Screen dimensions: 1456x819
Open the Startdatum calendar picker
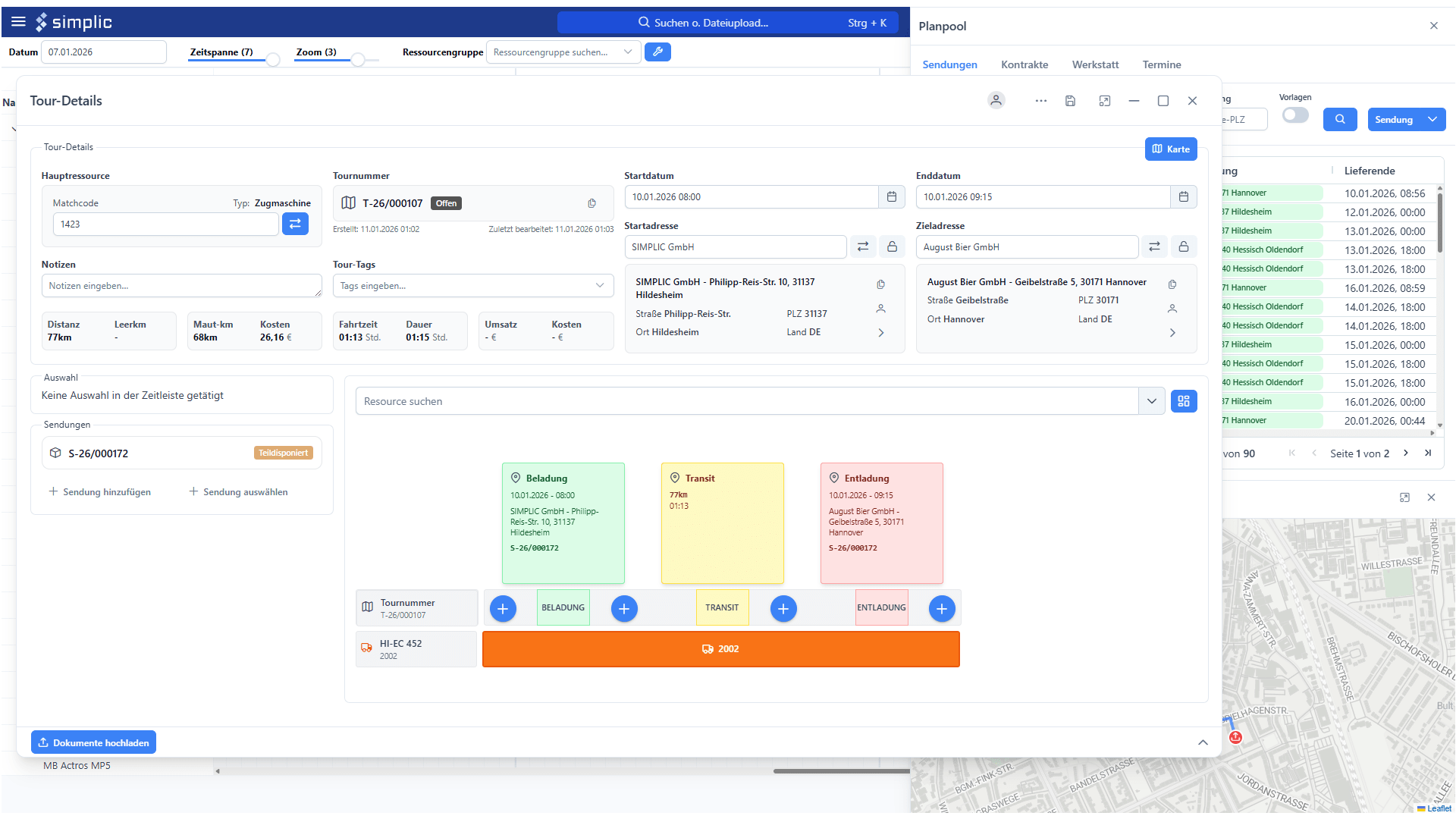coord(891,197)
